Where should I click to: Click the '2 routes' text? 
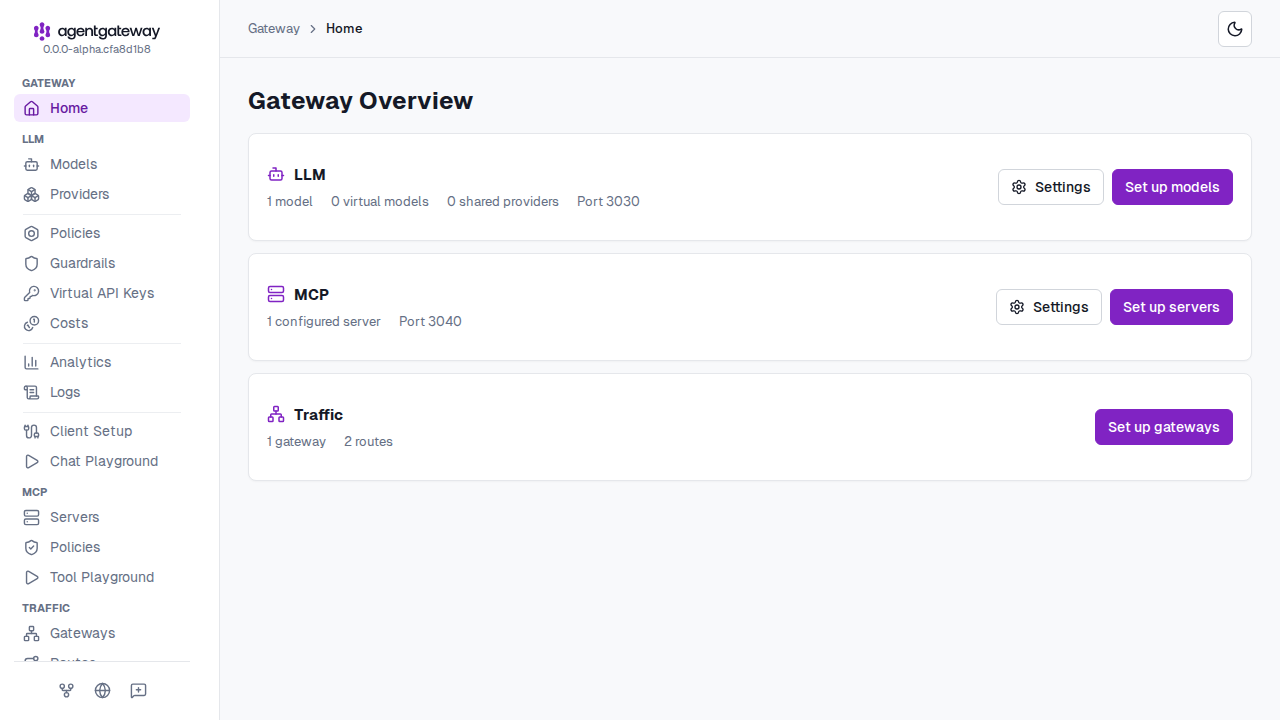[x=368, y=442]
